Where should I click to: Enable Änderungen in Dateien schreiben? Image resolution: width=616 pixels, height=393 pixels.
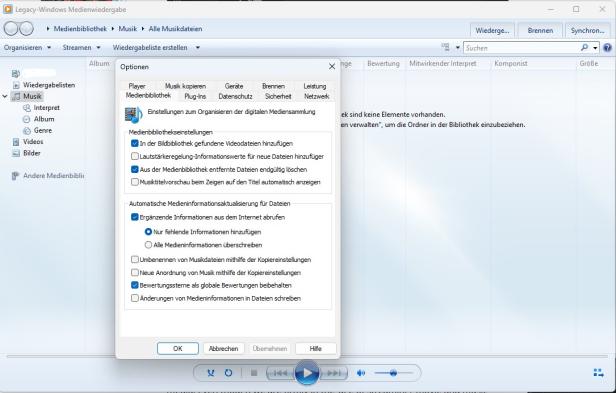point(135,298)
